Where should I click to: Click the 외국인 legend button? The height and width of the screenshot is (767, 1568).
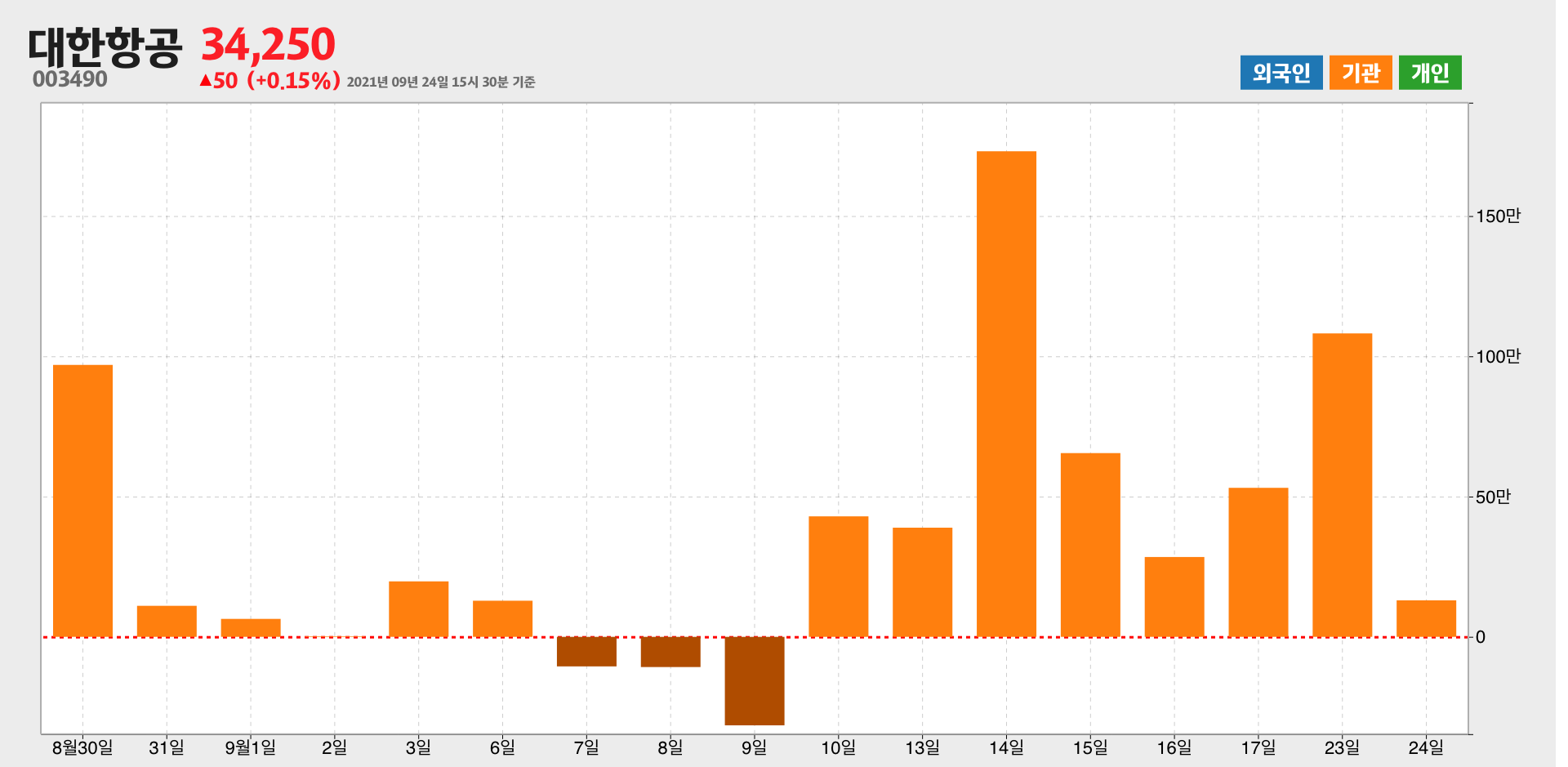(x=1281, y=73)
